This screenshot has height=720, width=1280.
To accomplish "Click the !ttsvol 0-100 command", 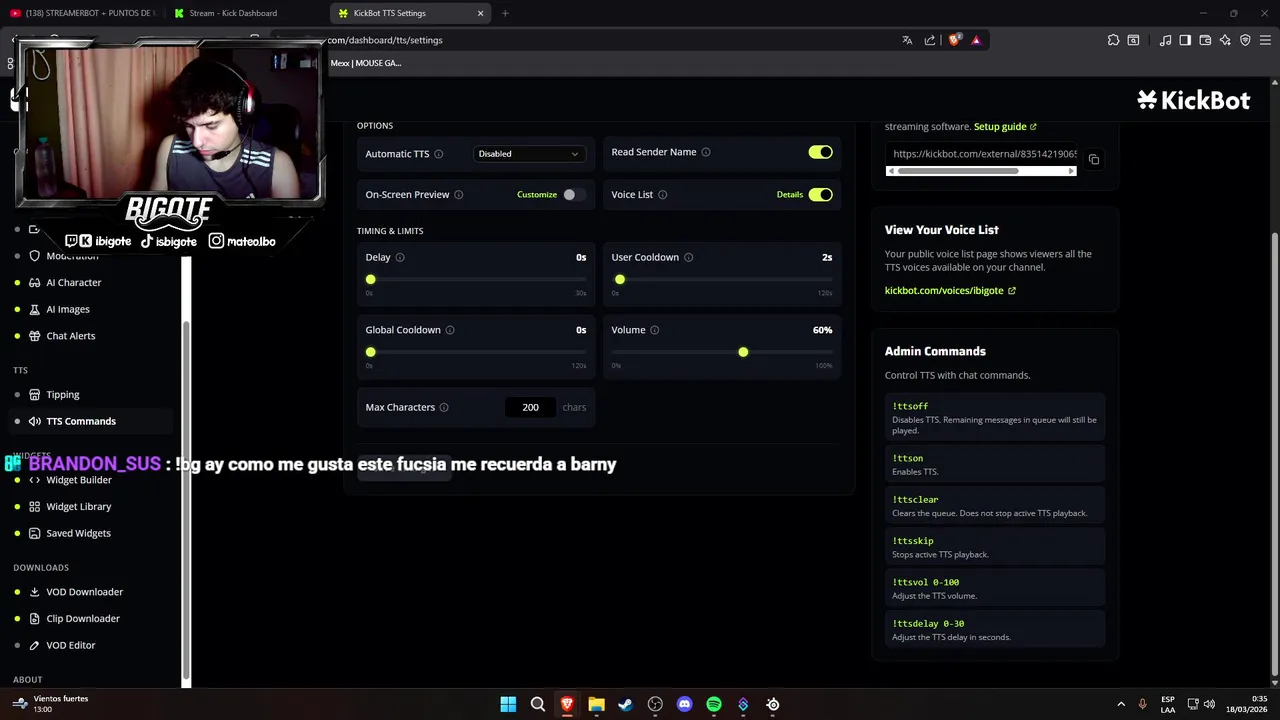I will [994, 588].
